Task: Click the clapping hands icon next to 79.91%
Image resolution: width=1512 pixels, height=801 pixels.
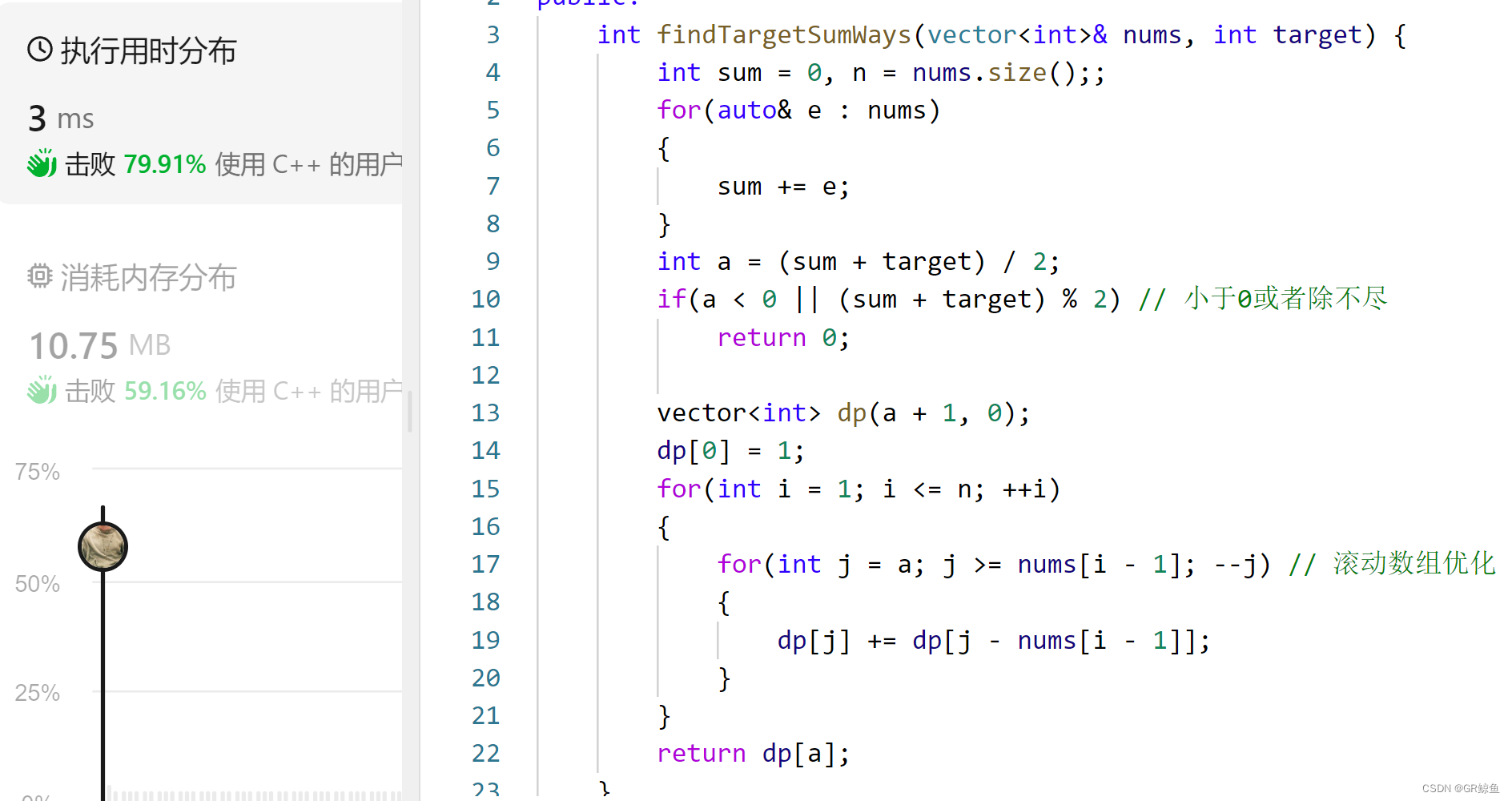Action: (x=42, y=163)
